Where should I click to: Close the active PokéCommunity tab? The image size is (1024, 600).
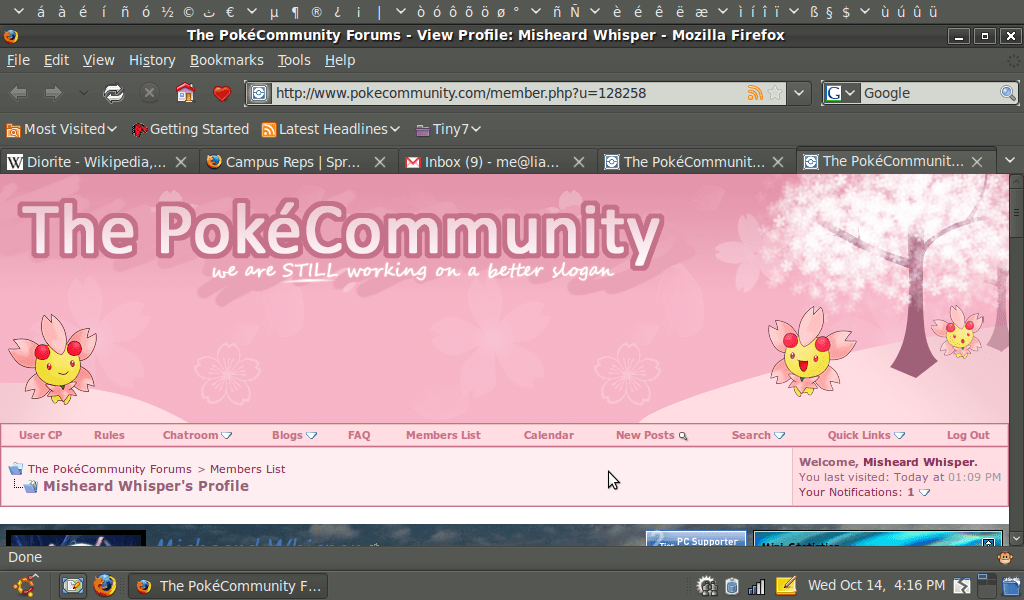[x=977, y=161]
